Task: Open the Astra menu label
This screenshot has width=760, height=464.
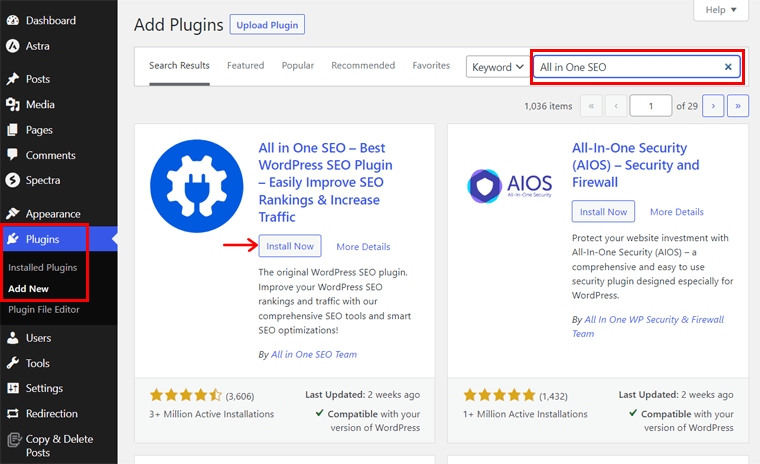Action: (x=37, y=46)
